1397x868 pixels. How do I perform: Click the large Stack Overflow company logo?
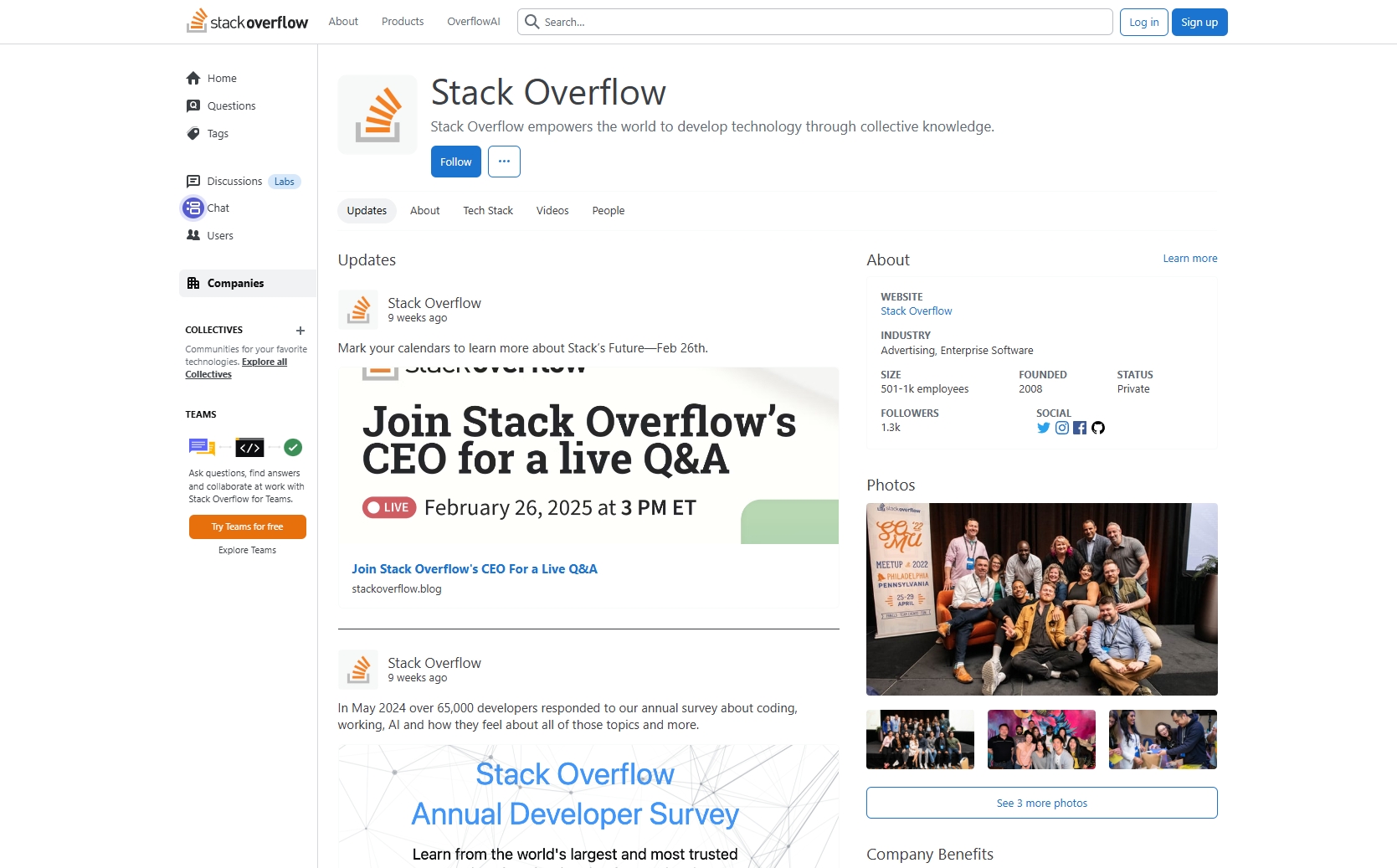(x=377, y=115)
